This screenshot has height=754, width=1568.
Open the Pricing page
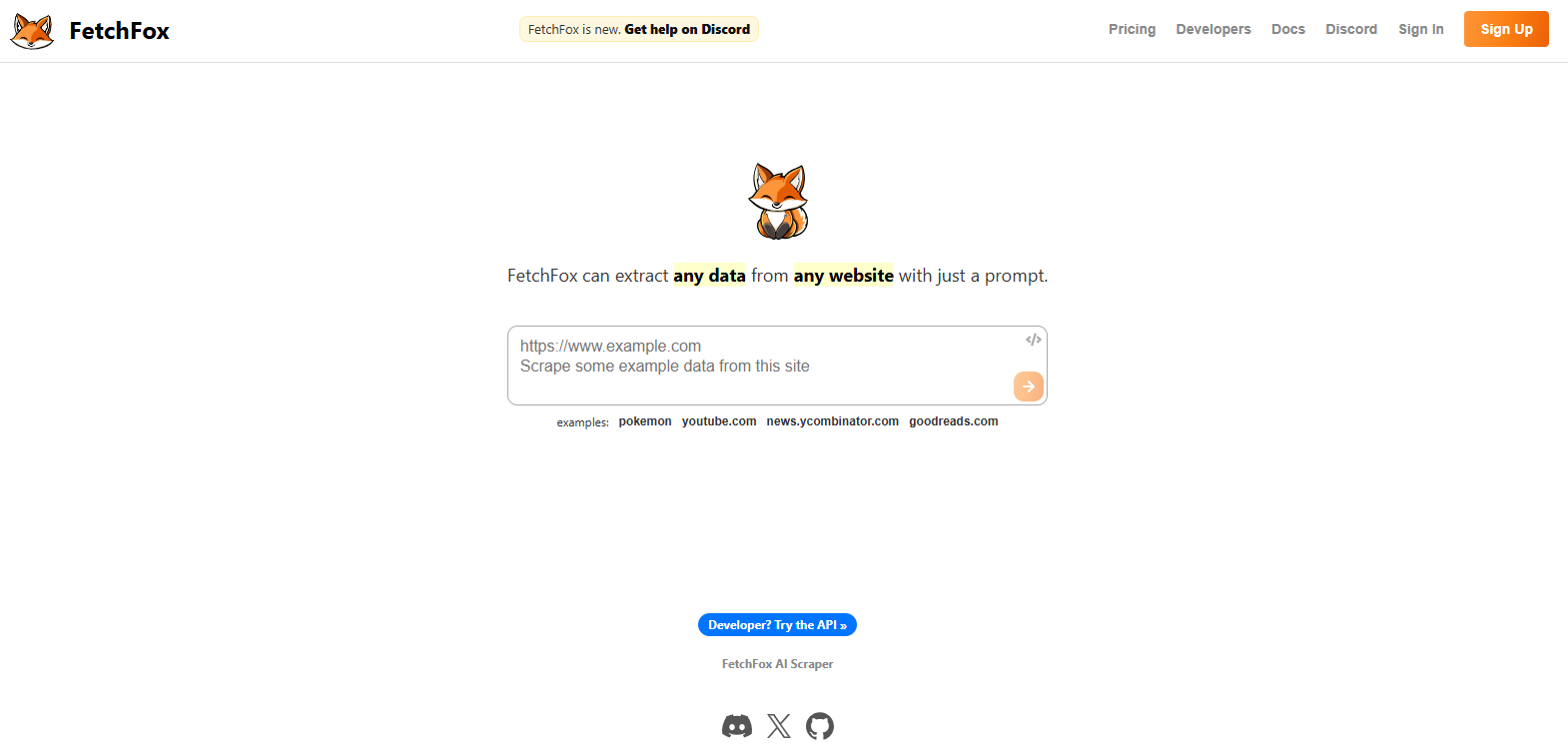1132,29
